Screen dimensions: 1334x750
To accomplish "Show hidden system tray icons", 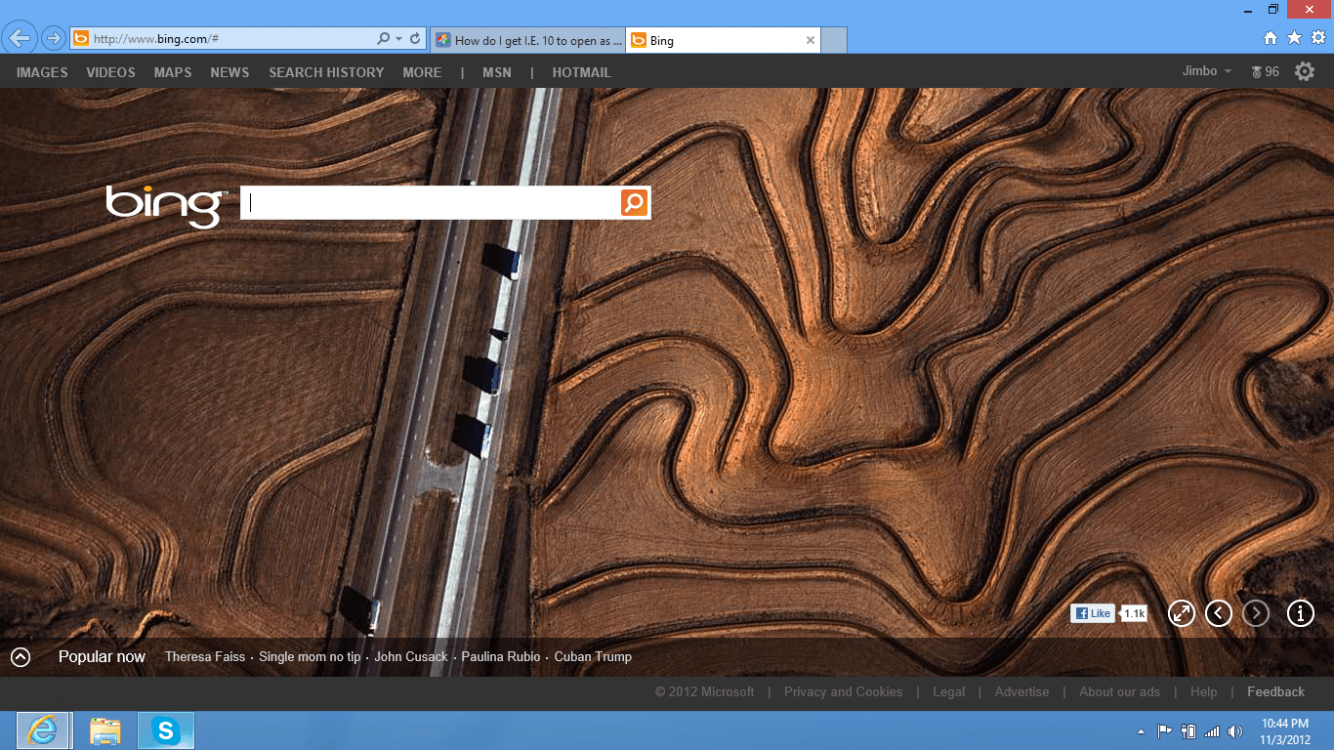I will coord(1141,732).
